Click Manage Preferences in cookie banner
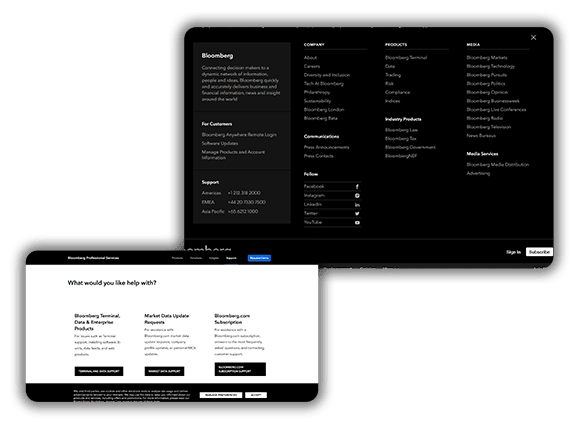 coord(221,395)
